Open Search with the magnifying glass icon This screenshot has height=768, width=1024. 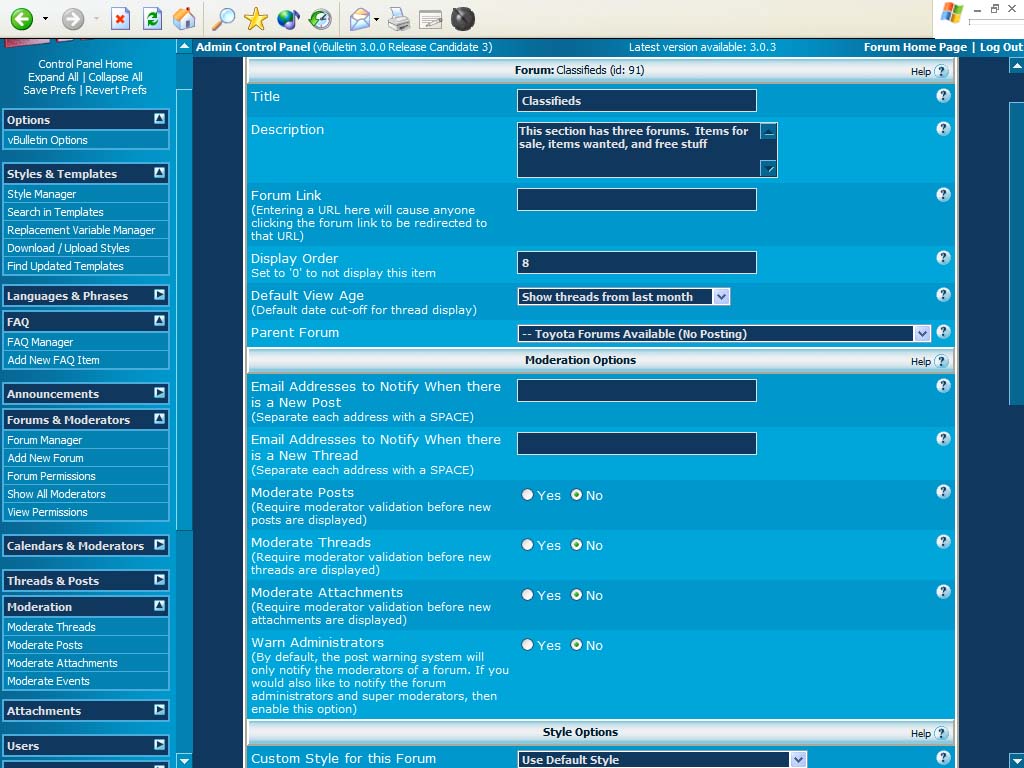[x=223, y=19]
